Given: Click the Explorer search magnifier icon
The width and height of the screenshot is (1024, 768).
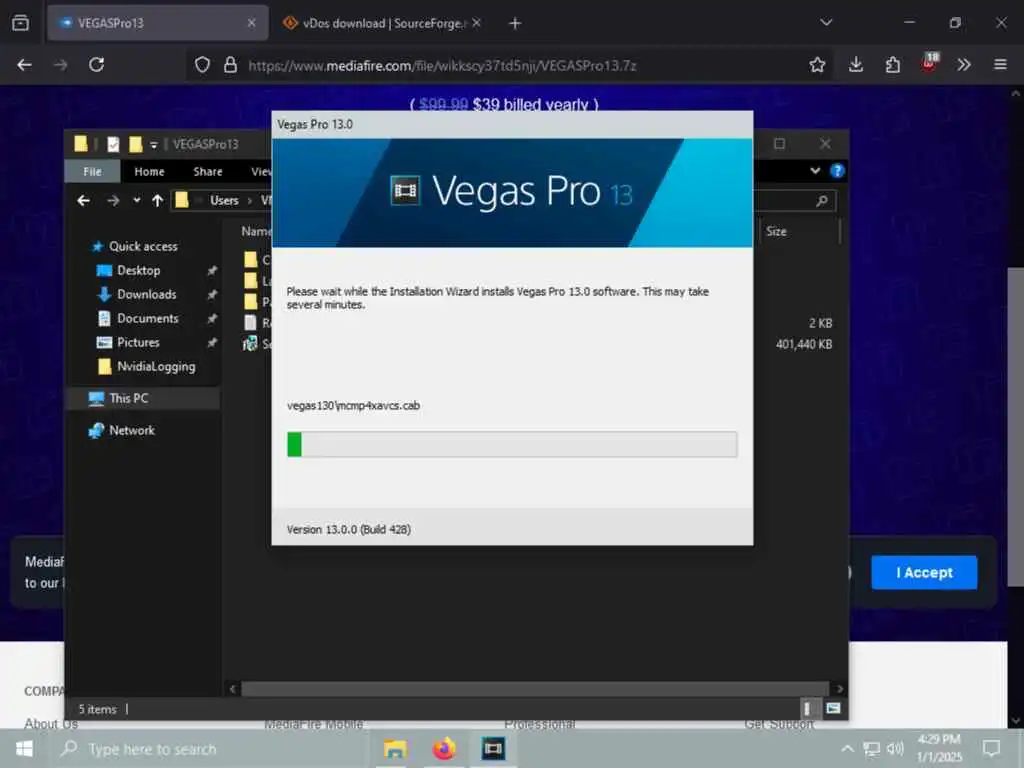Looking at the screenshot, I should pos(822,201).
